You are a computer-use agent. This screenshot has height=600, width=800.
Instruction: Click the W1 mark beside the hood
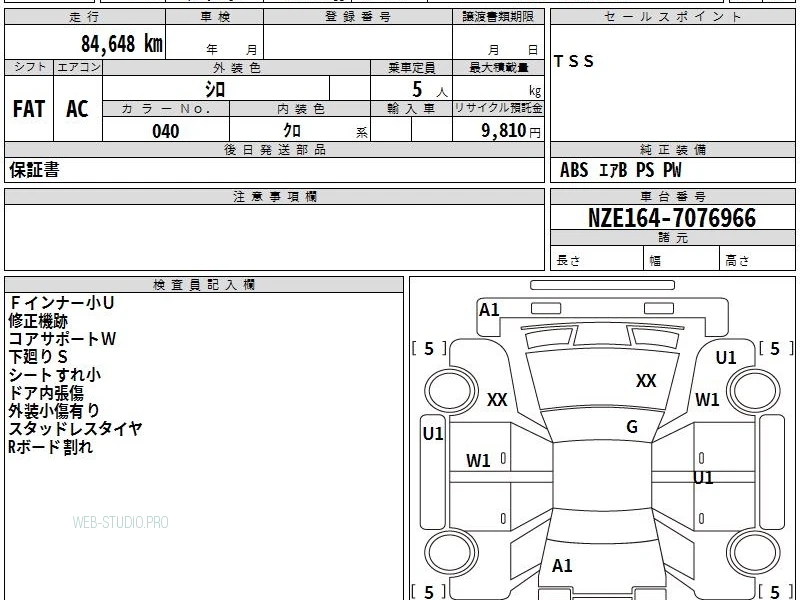pos(707,399)
